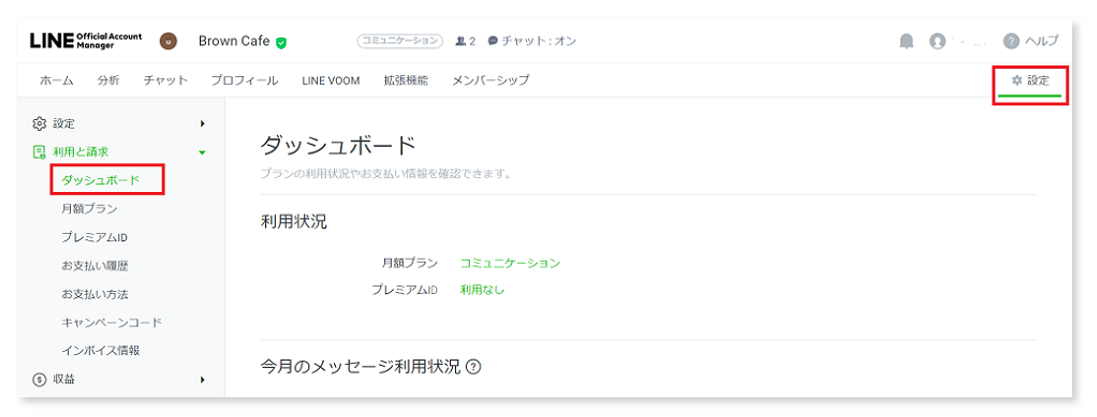Click the コミュニケーション plan link
1097x417 pixels.
coord(510,263)
